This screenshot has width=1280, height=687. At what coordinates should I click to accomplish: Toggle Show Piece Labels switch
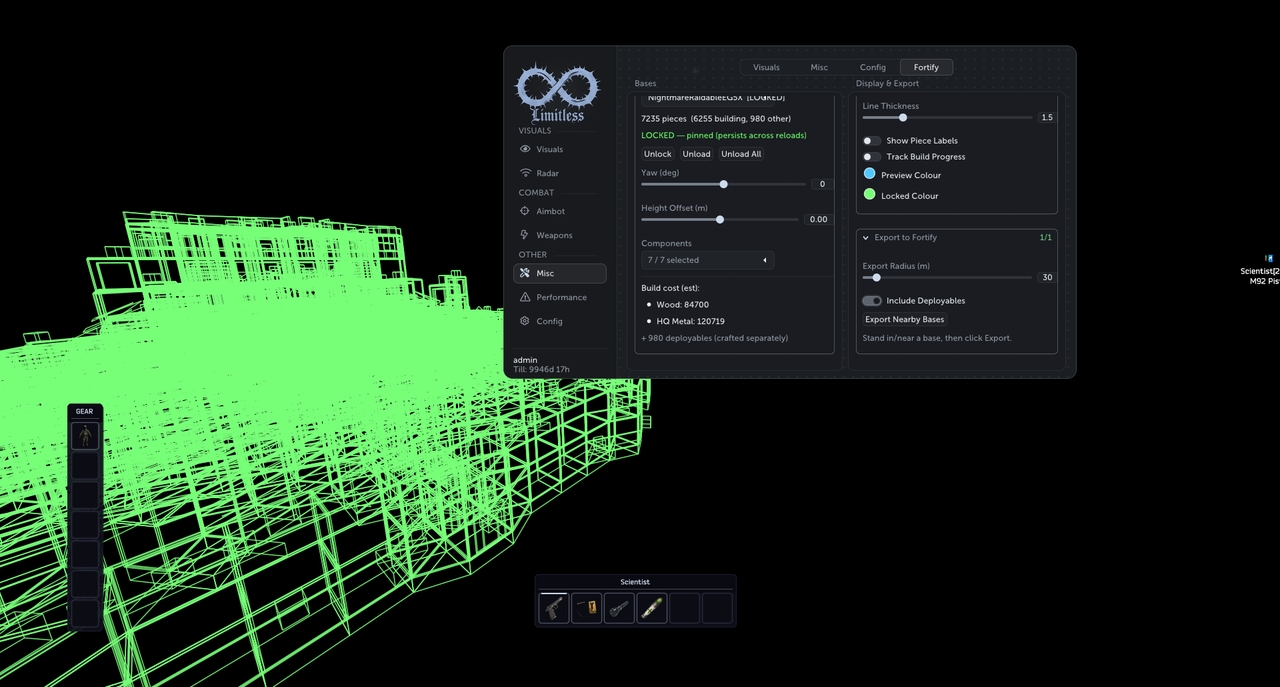872,141
